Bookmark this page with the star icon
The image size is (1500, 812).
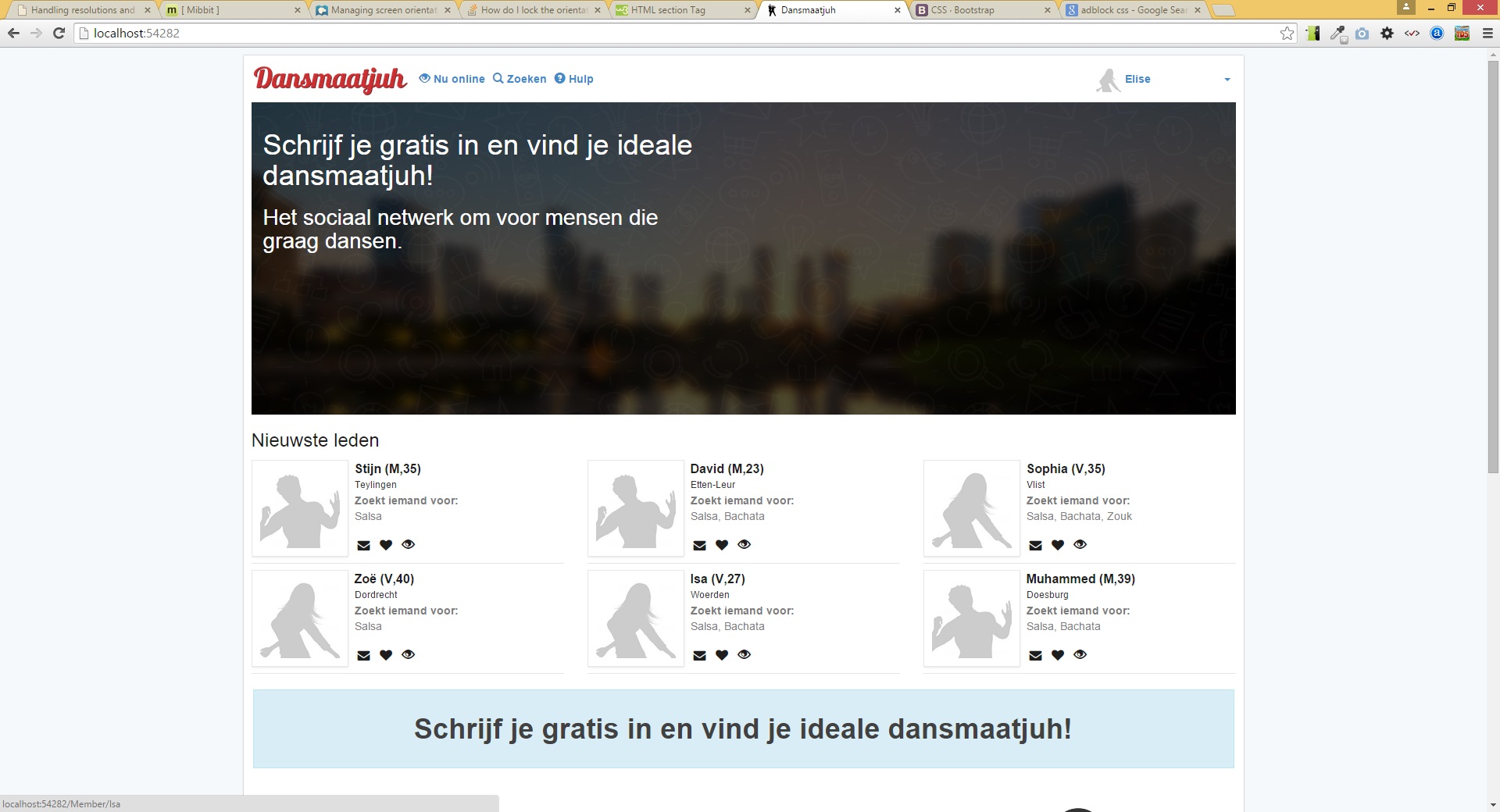click(x=1287, y=34)
